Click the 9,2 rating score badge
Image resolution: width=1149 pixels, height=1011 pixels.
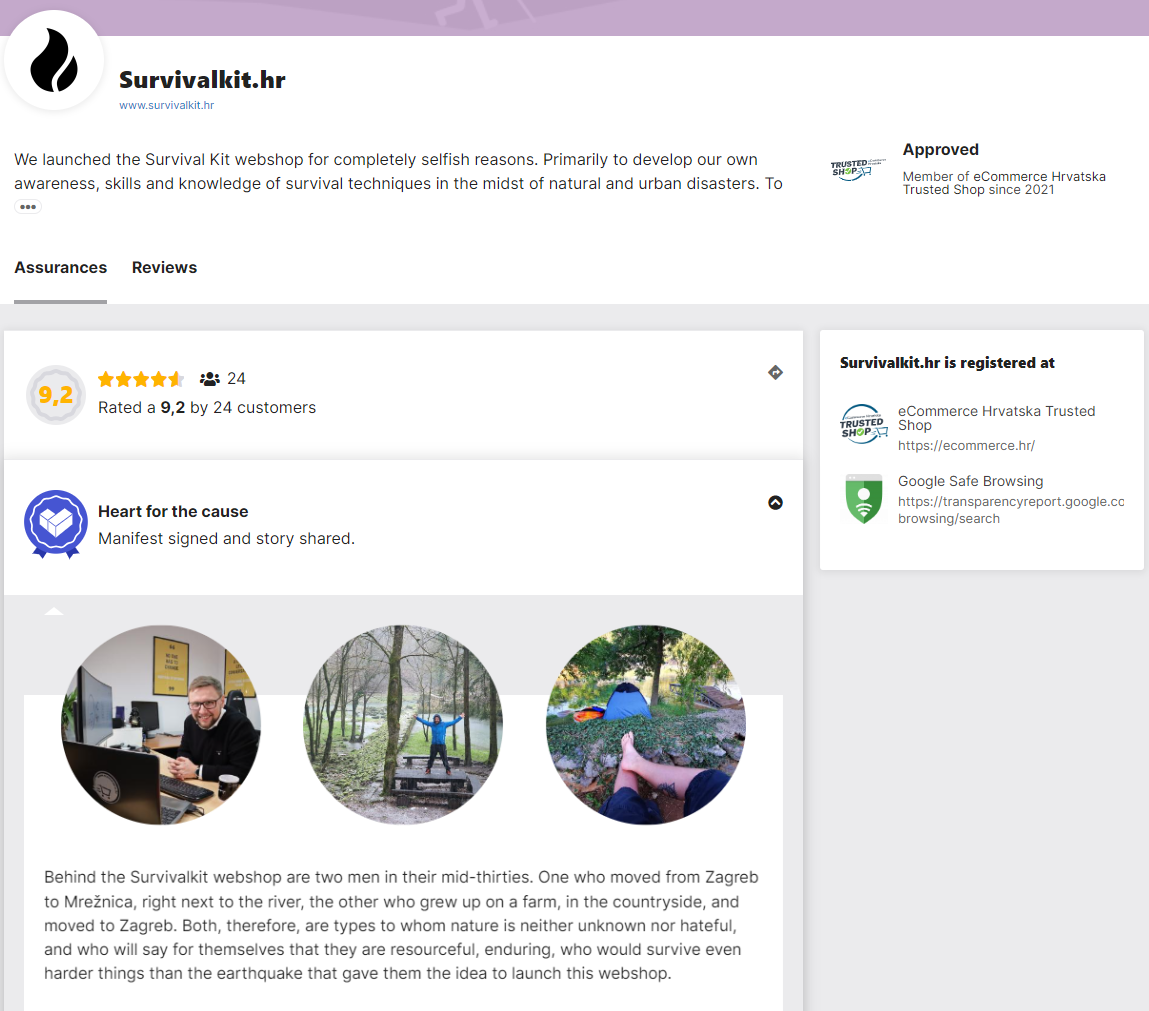coord(56,395)
